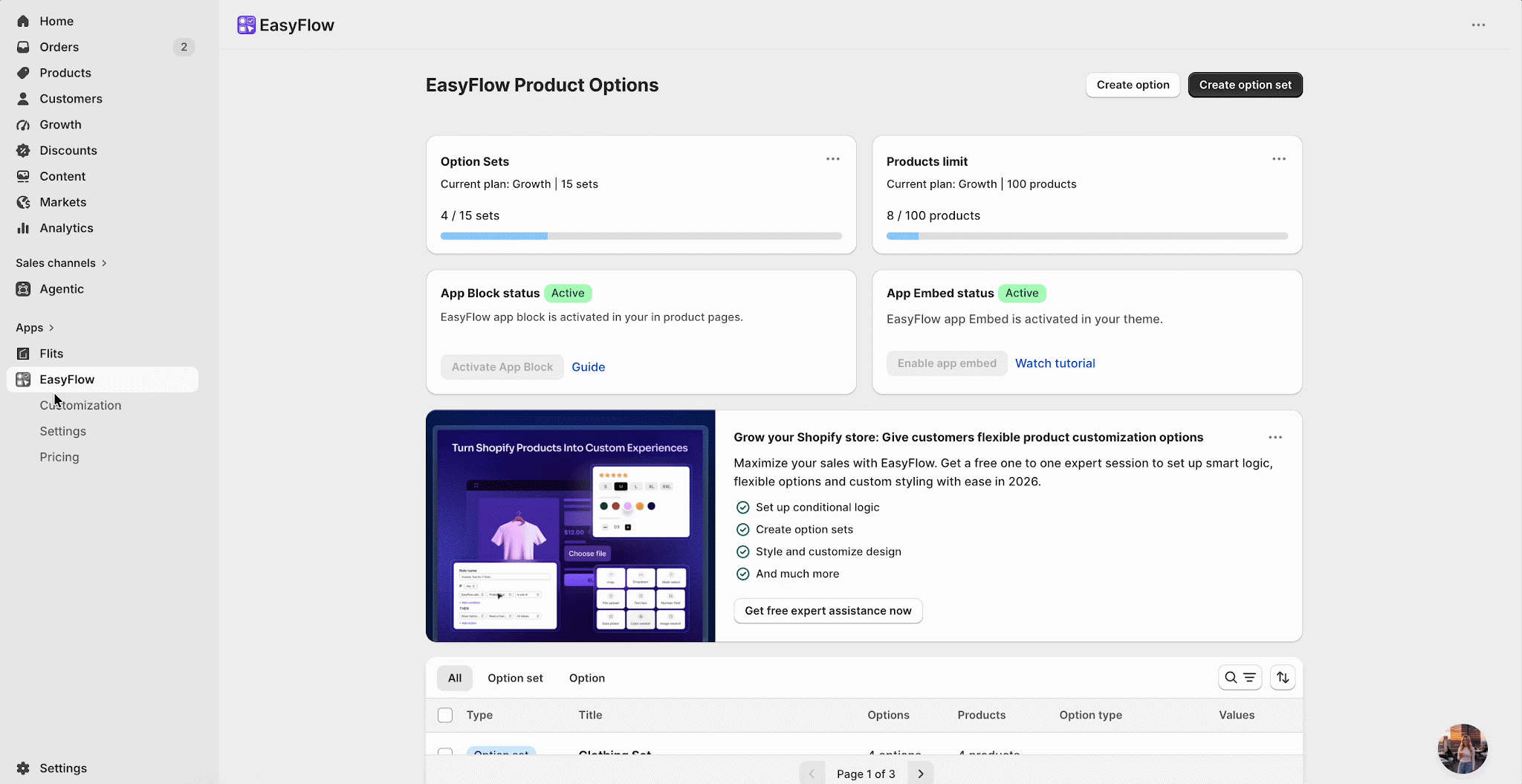Click the Settings gear icon at bottom
This screenshot has width=1522, height=784.
coord(23,768)
